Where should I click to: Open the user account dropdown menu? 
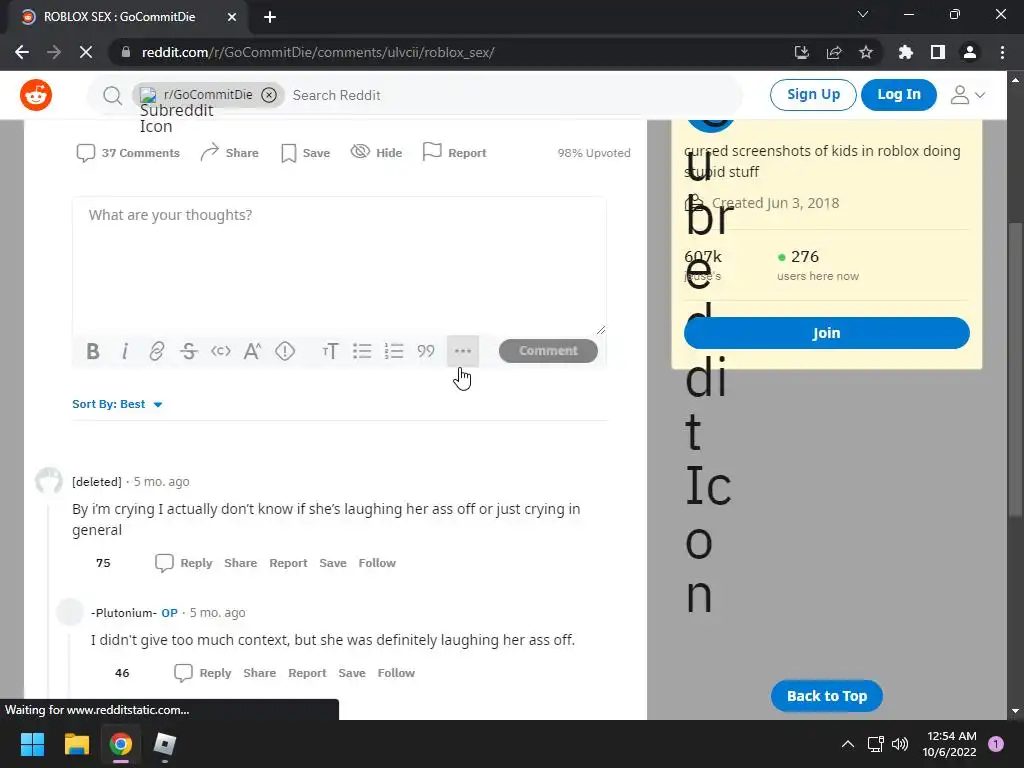[967, 95]
